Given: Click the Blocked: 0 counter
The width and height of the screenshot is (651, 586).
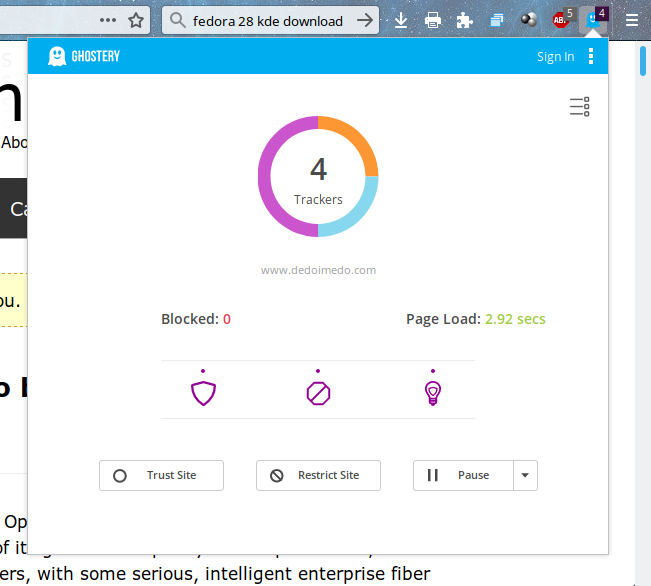Looking at the screenshot, I should (196, 319).
